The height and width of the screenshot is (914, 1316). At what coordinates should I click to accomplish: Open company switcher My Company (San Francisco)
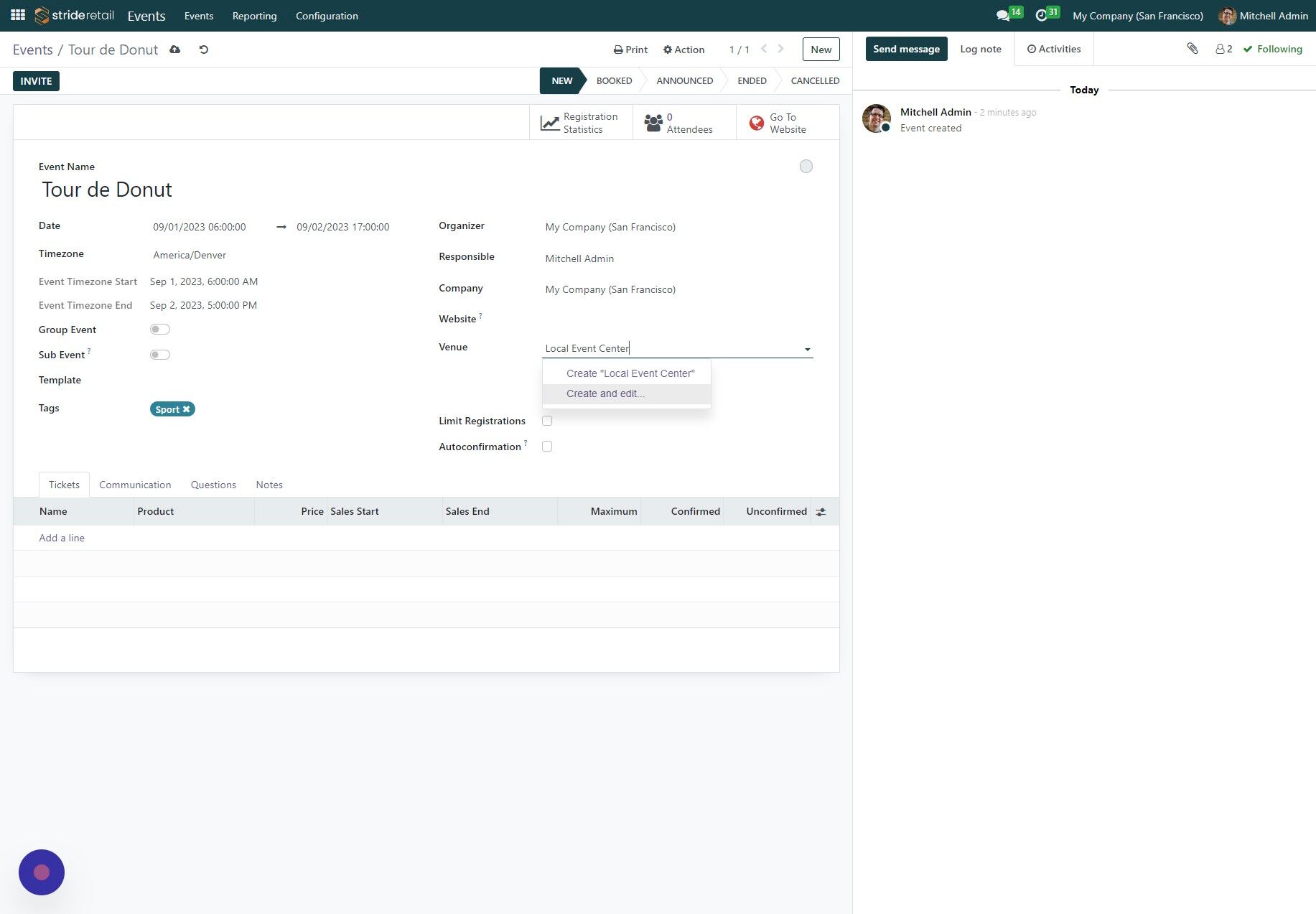click(1138, 16)
